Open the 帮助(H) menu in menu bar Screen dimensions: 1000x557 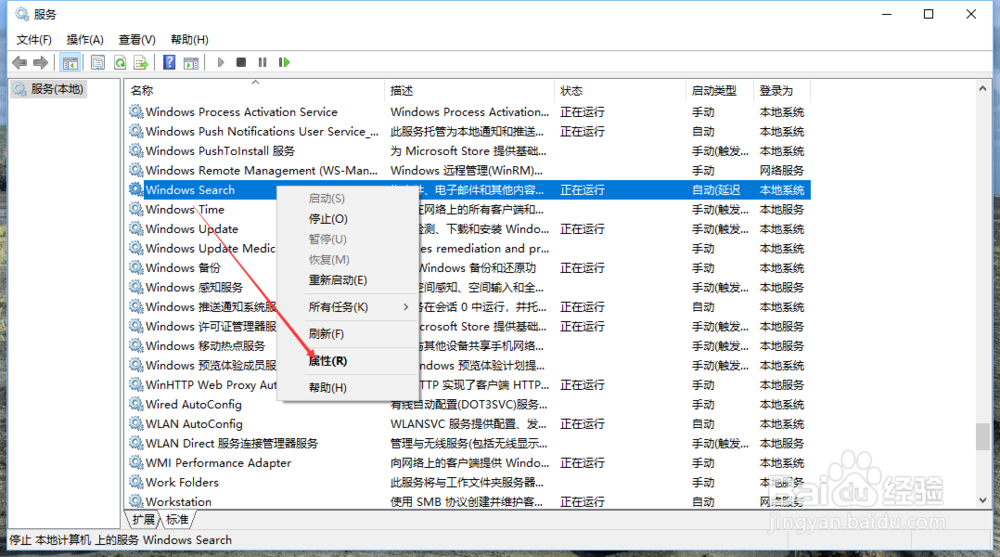(x=189, y=40)
